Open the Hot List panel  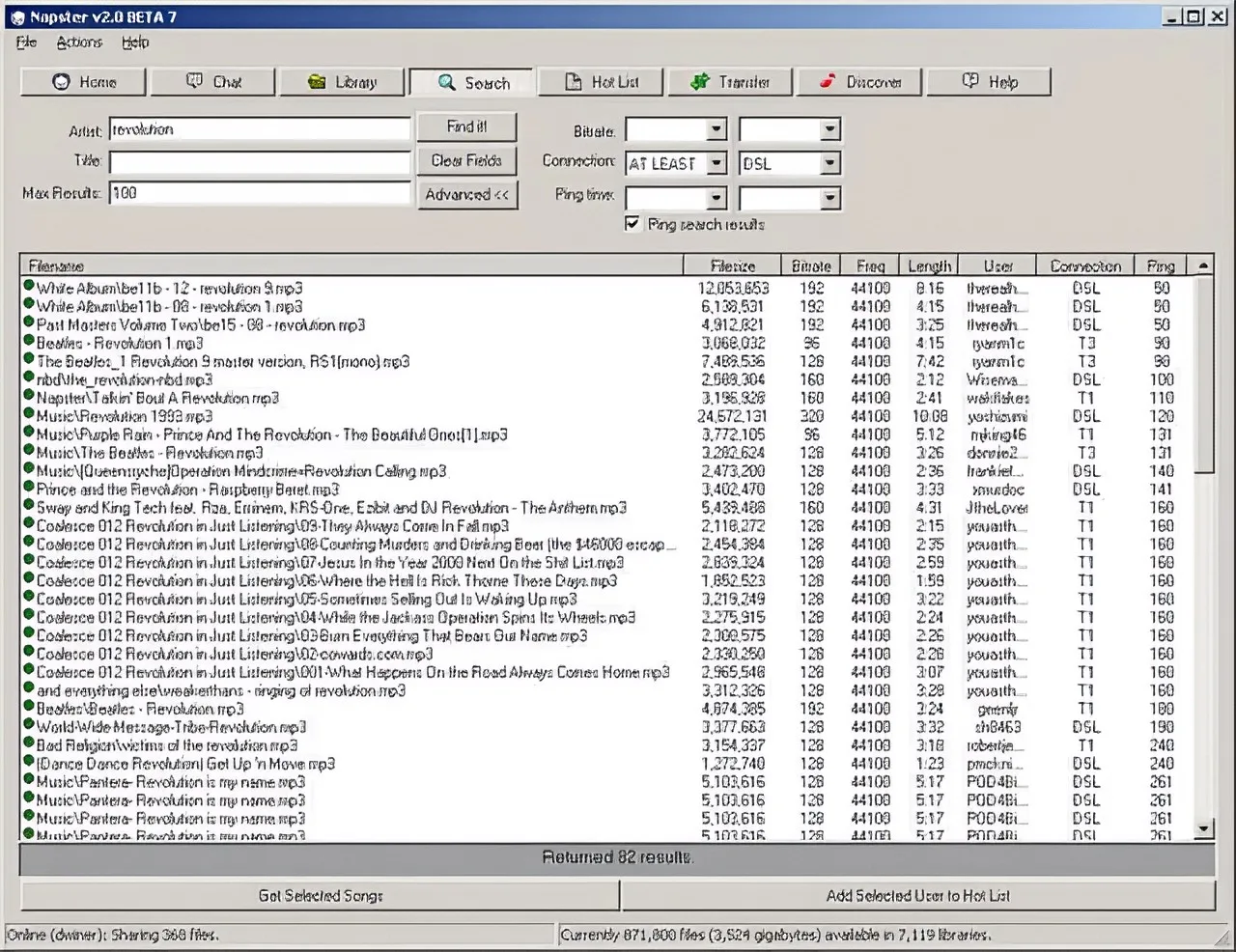(x=600, y=82)
